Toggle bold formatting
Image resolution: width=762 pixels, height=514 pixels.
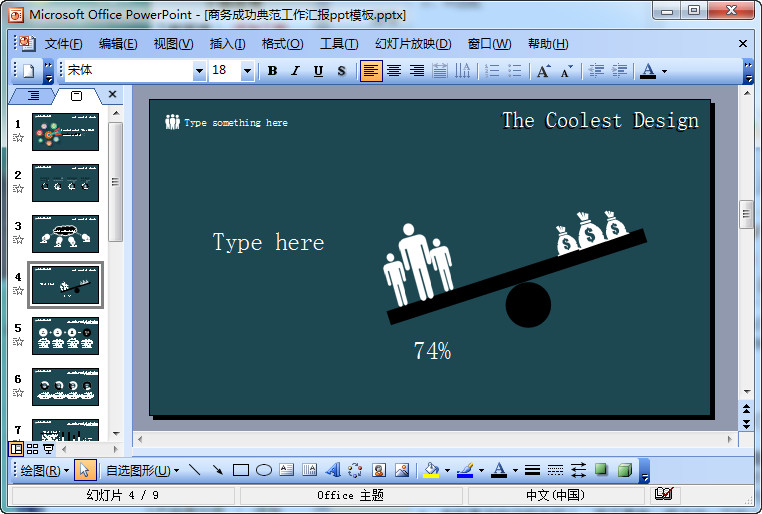tap(272, 71)
